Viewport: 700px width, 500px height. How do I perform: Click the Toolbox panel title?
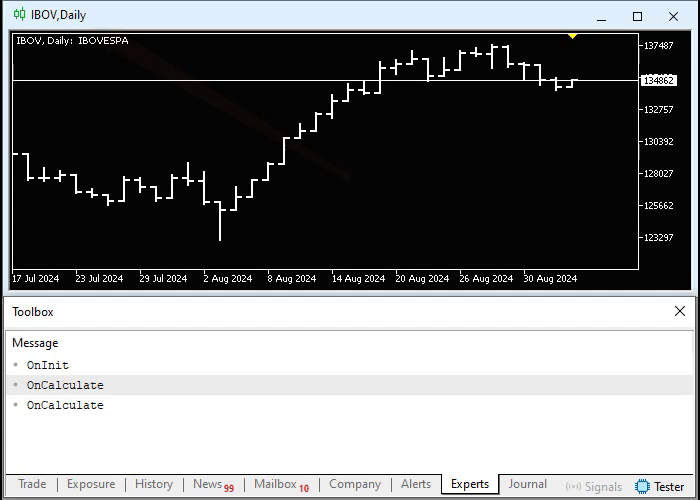(33, 312)
